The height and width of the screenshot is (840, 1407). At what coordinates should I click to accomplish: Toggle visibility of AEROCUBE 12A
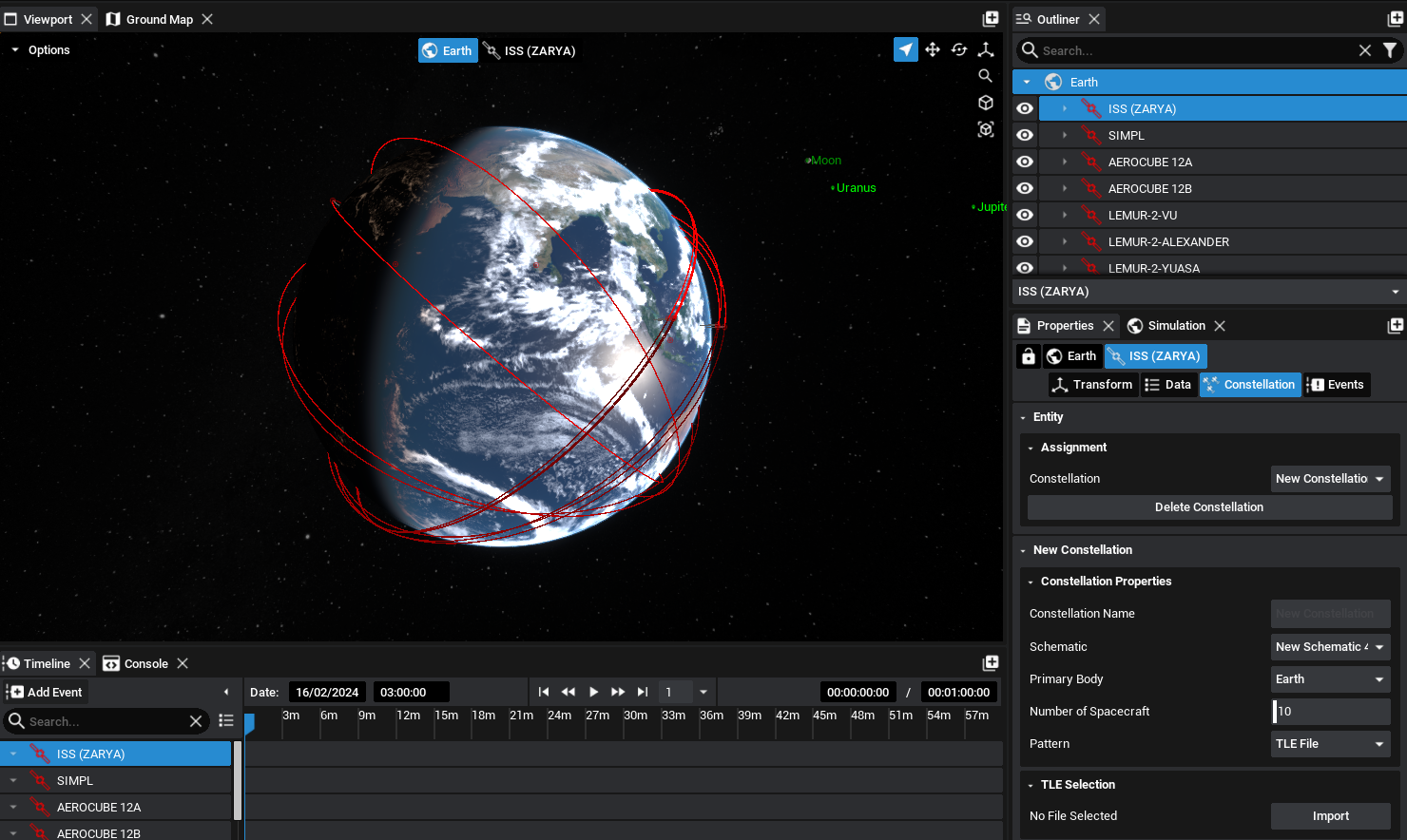[1025, 162]
